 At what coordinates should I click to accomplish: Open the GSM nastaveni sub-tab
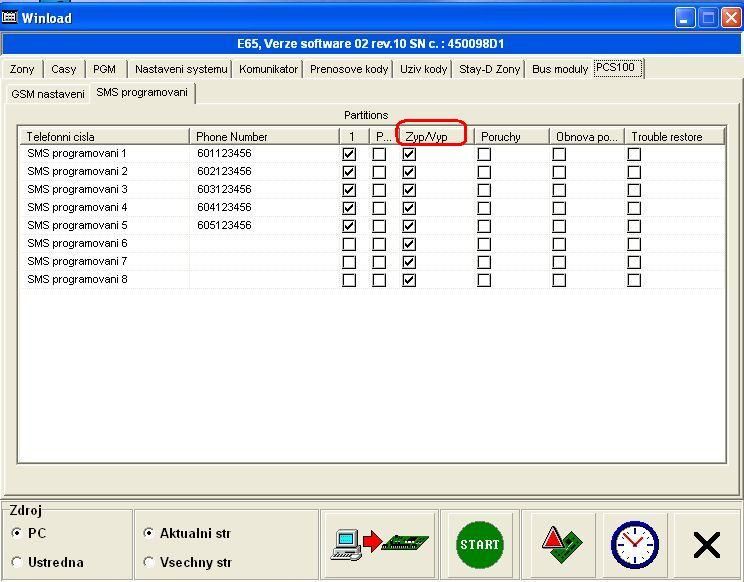click(x=47, y=94)
